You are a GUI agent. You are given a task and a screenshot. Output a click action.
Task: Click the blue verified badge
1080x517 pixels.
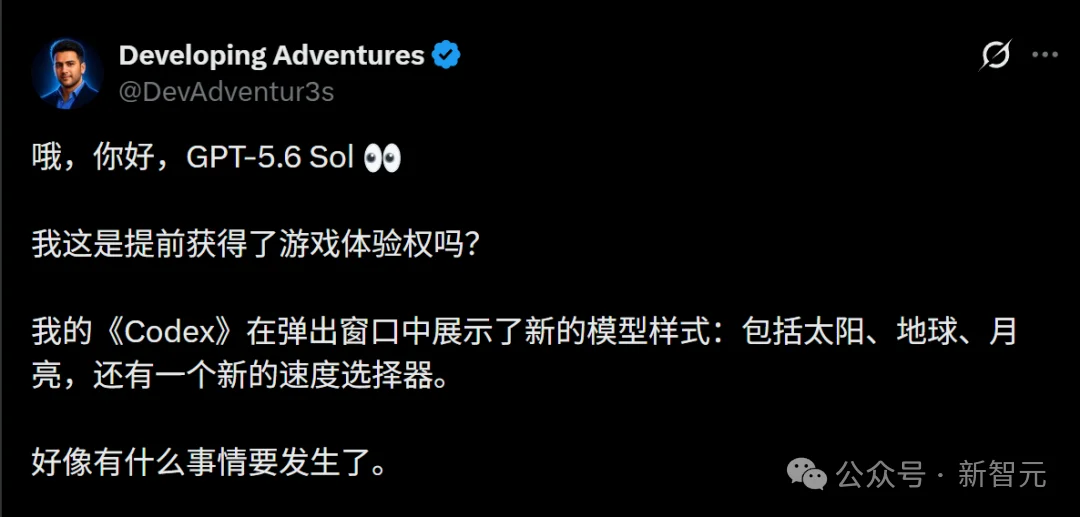coord(446,55)
